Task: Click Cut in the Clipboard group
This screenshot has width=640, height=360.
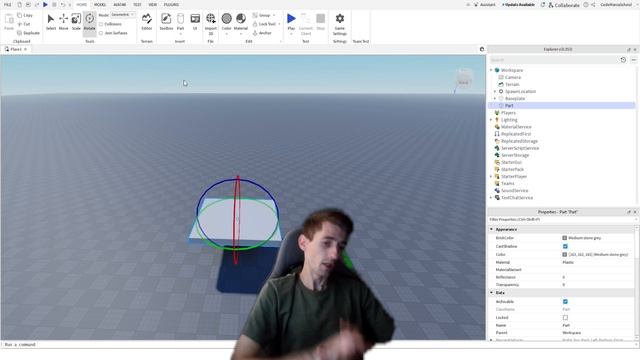Action: click(24, 24)
